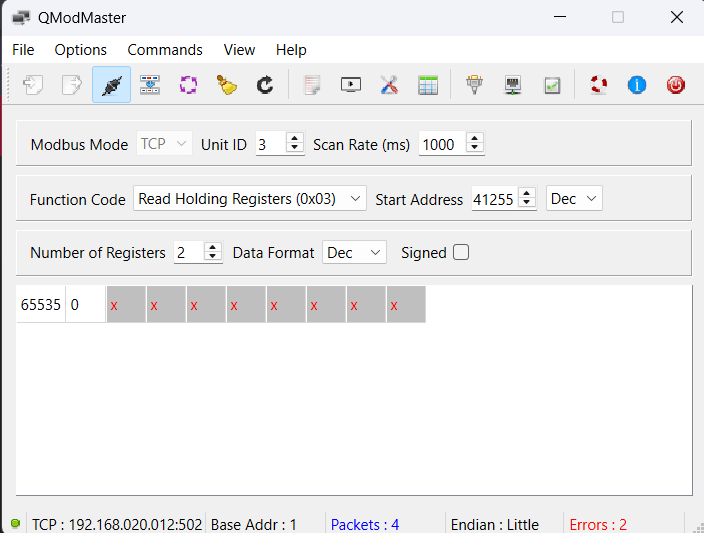Click the QModMaster title bar icon

point(21,18)
